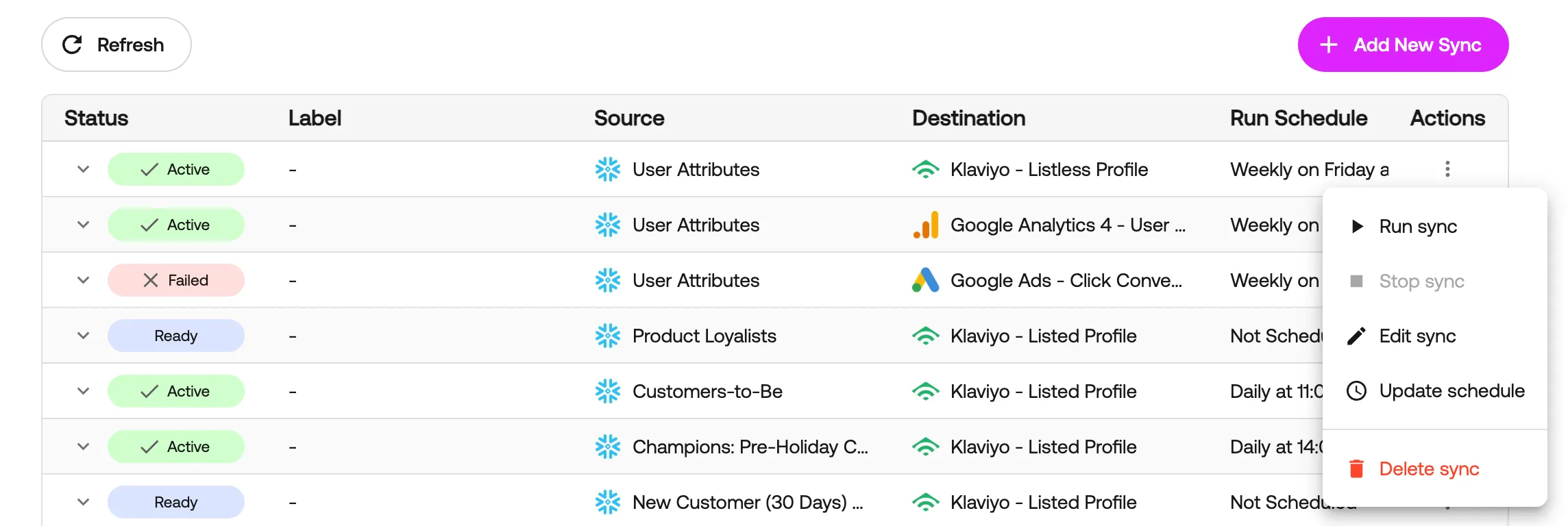Screen dimensions: 1568x526
Task: Click the Active badge in the Customers-to-Be row
Action: point(176,391)
